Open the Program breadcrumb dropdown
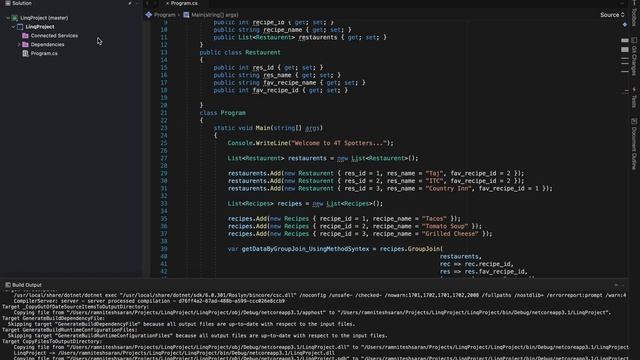The image size is (640, 360). click(x=164, y=15)
